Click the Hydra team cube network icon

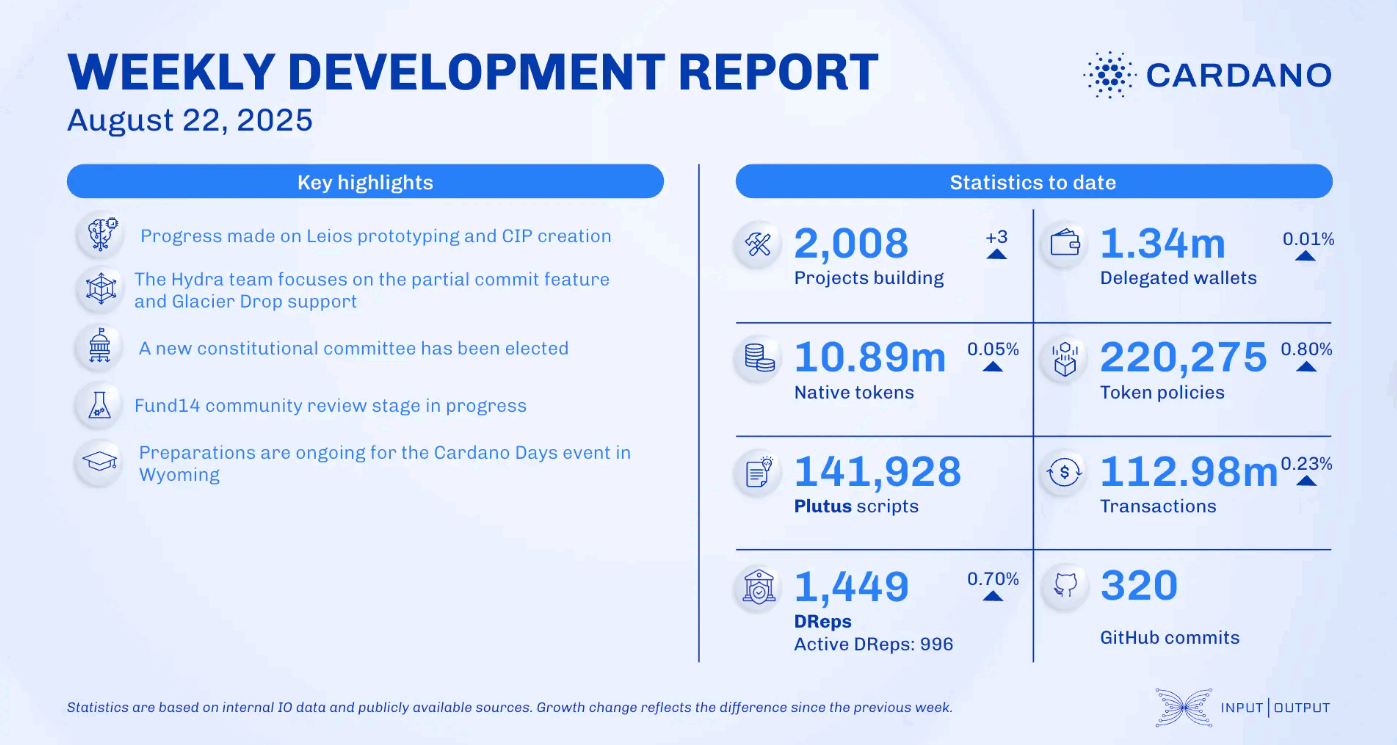click(x=100, y=290)
